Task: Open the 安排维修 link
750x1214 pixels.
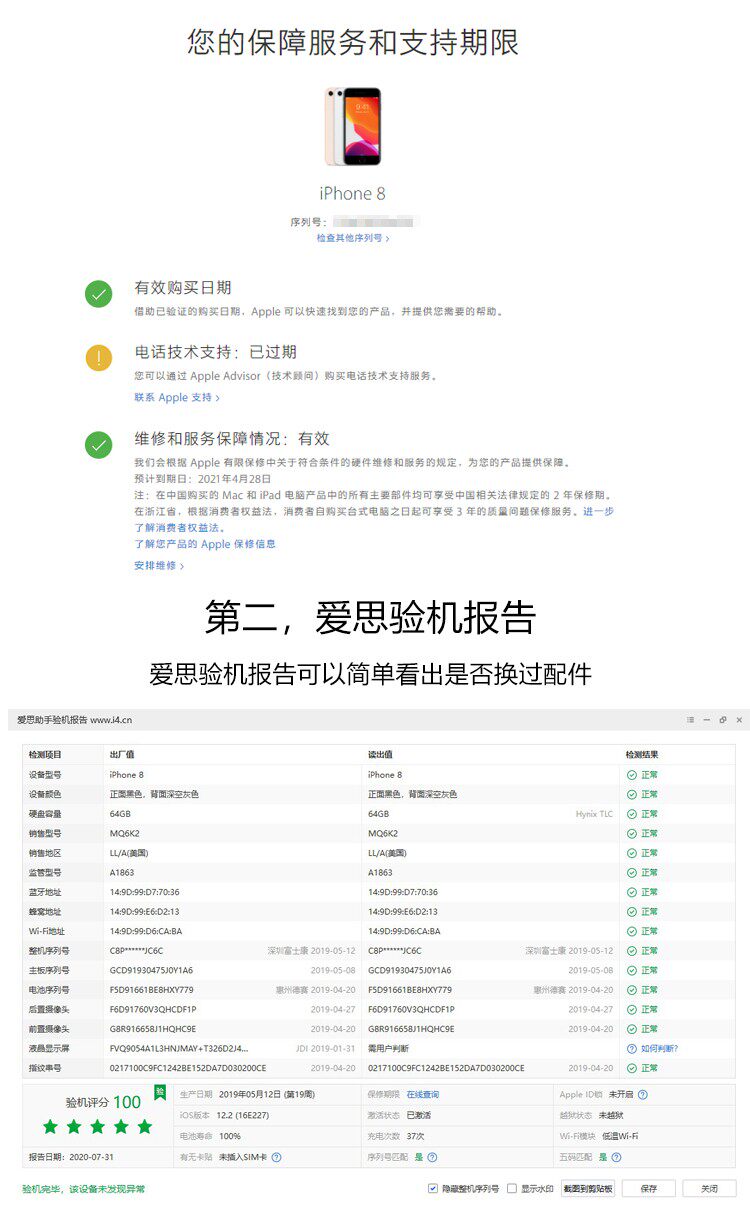Action: click(x=159, y=566)
